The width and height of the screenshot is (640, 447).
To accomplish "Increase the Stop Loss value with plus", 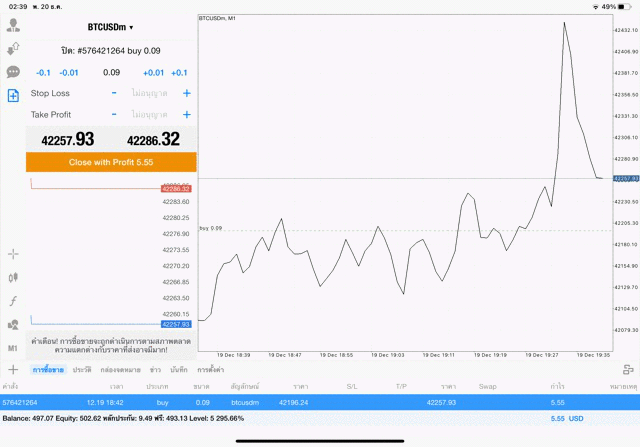I will coord(186,93).
